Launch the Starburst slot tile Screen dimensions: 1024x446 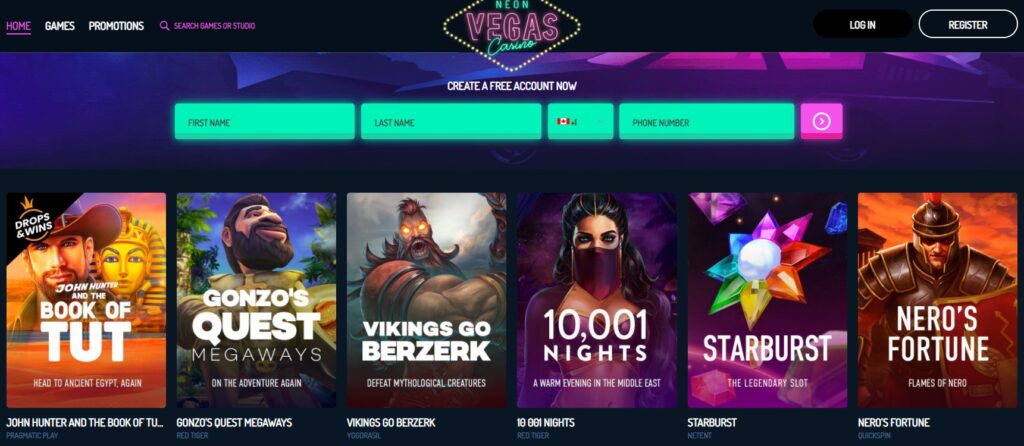(x=767, y=300)
